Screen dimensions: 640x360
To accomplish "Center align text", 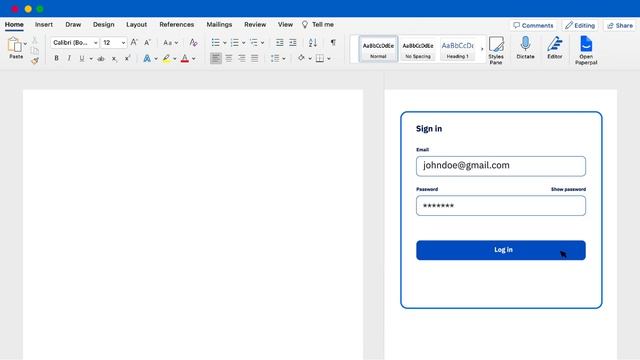I will click(229, 59).
